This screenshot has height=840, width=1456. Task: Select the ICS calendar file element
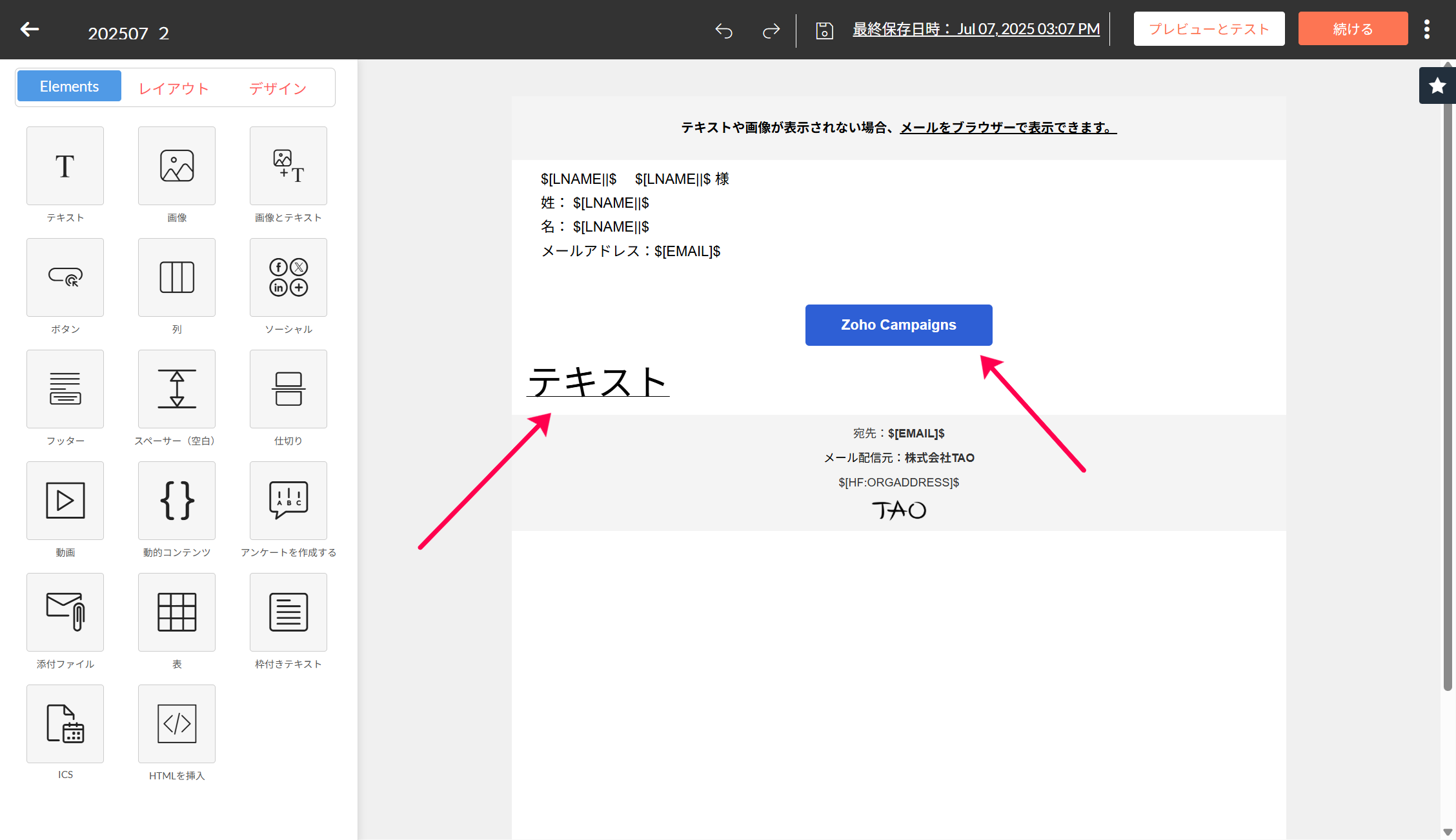coord(65,724)
